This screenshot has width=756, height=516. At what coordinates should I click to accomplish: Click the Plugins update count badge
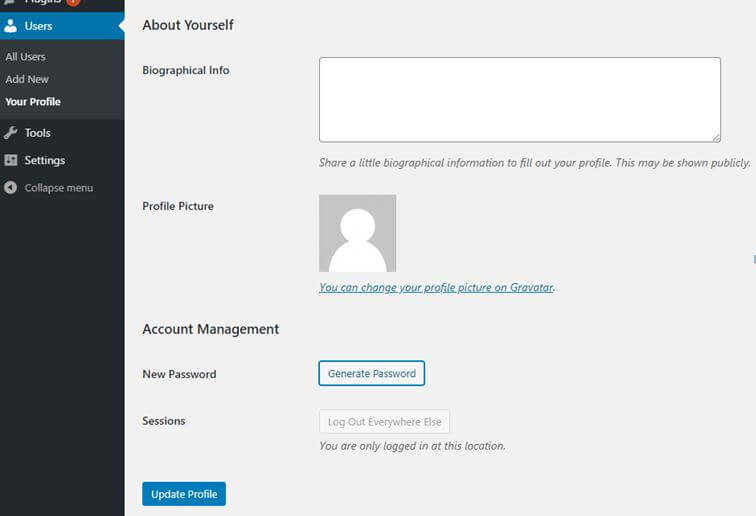click(x=72, y=2)
